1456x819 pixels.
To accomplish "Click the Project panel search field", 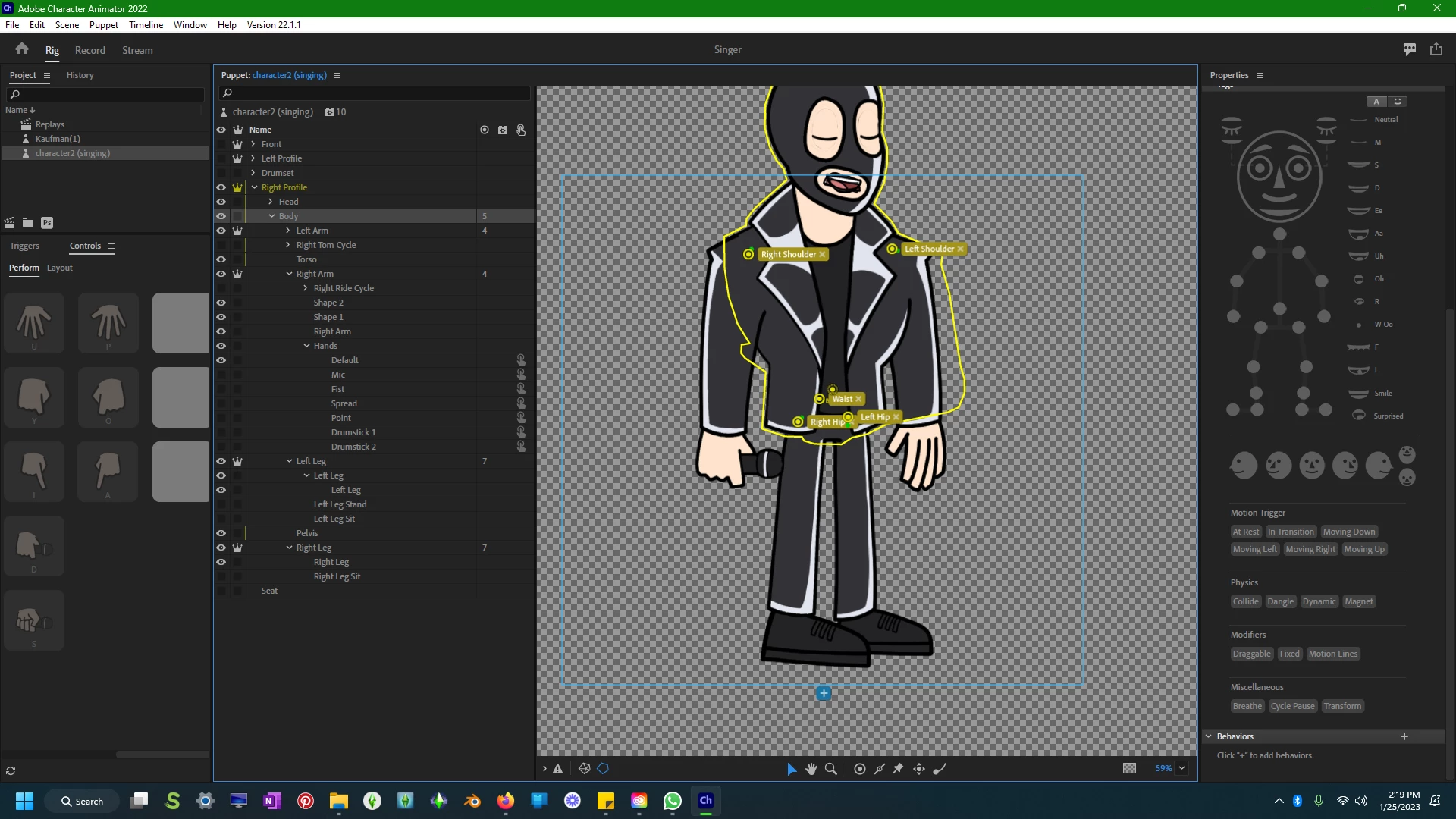I will click(x=106, y=94).
